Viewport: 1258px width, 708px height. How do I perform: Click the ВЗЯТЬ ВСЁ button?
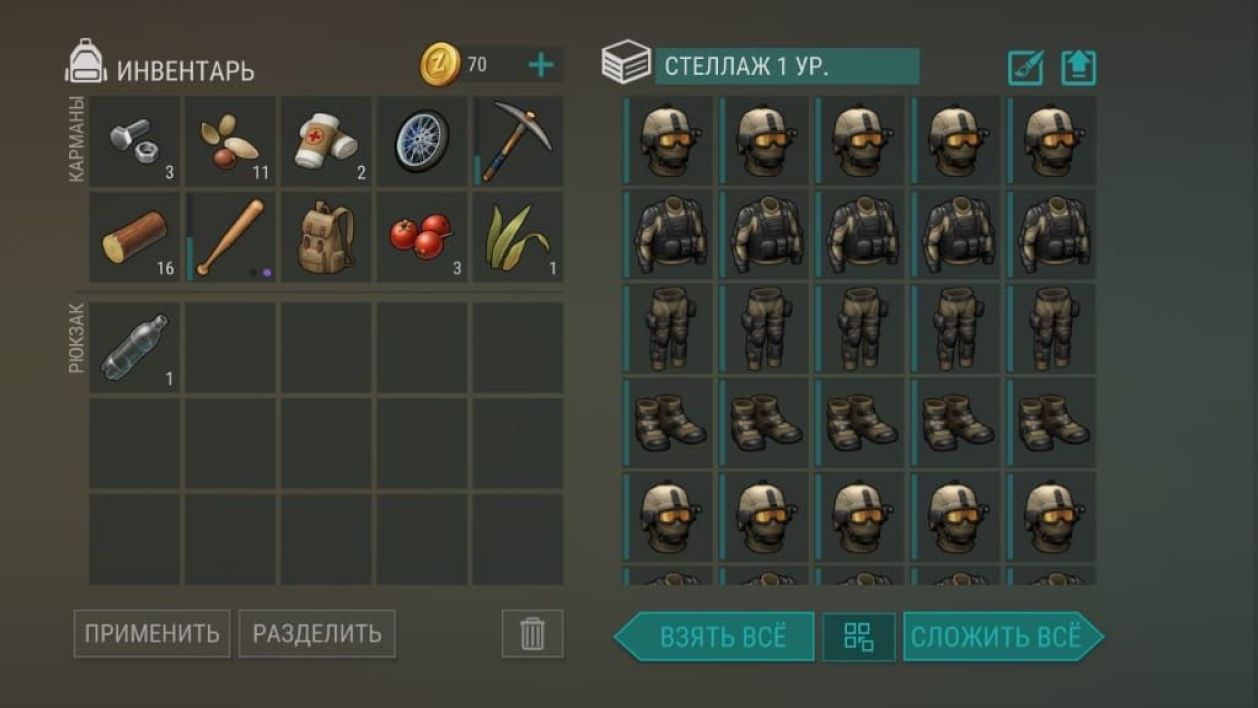(x=714, y=637)
